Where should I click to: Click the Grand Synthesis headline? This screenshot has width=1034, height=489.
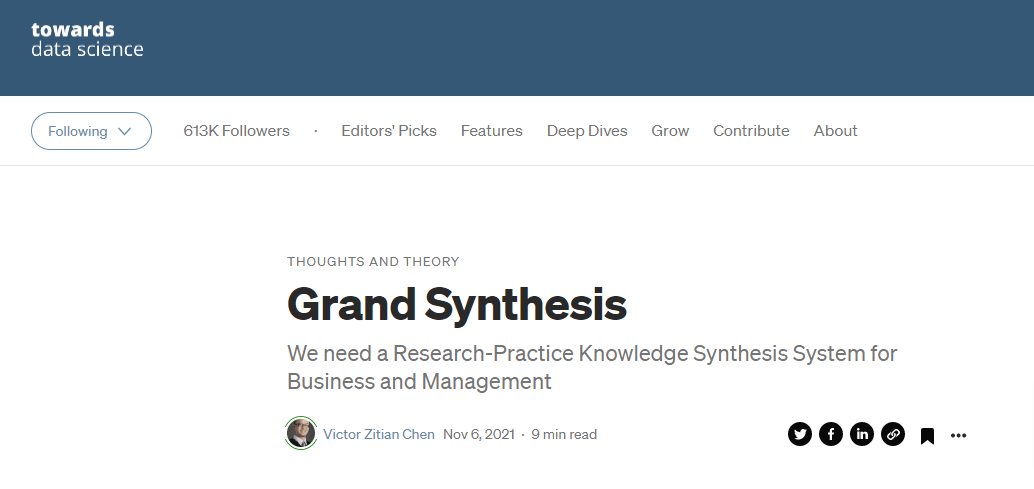pos(457,304)
